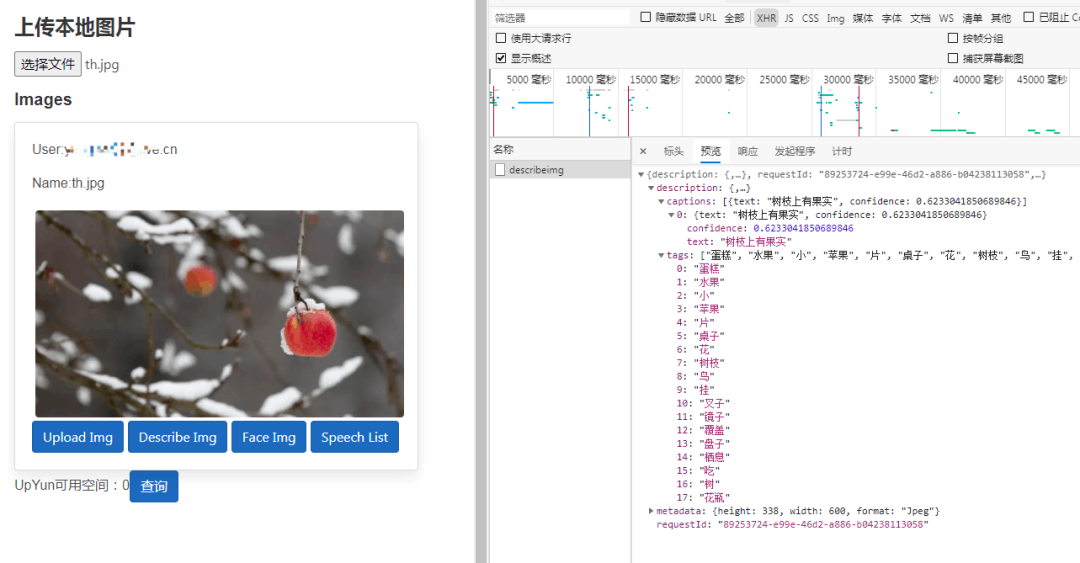Switch to the 预览 preview tab

click(x=711, y=151)
